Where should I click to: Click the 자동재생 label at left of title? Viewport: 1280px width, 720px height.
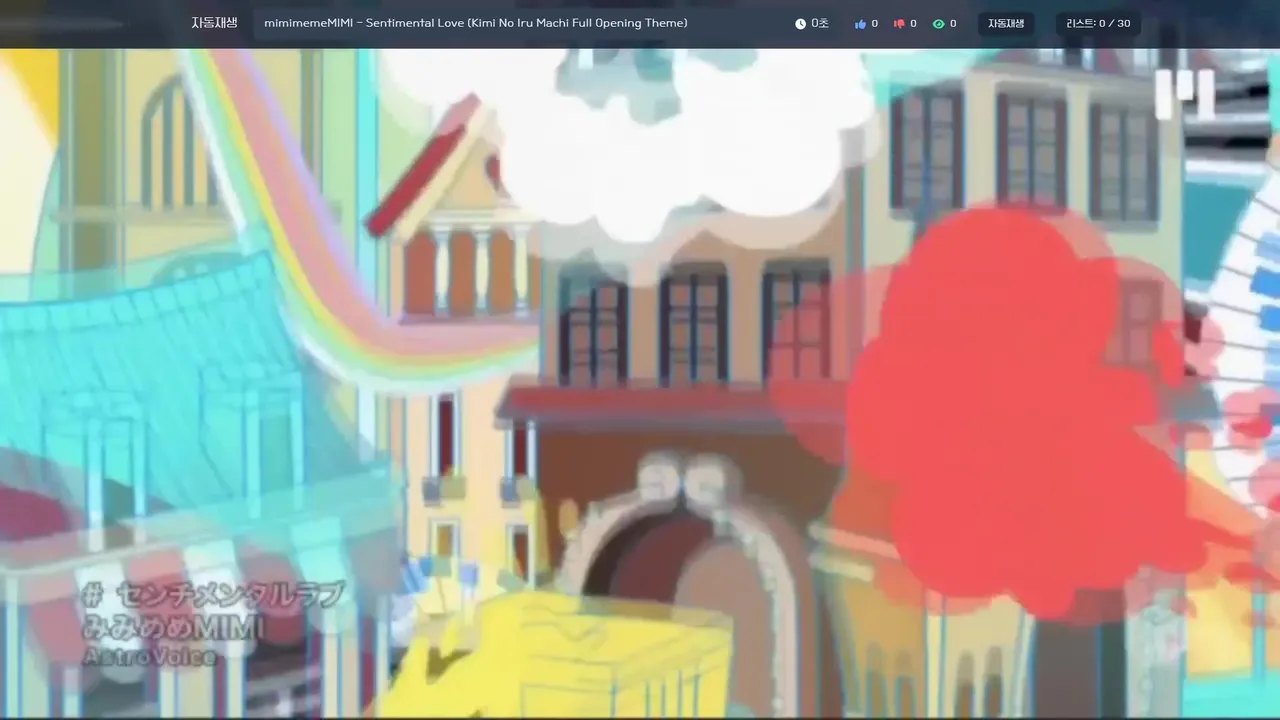(215, 23)
